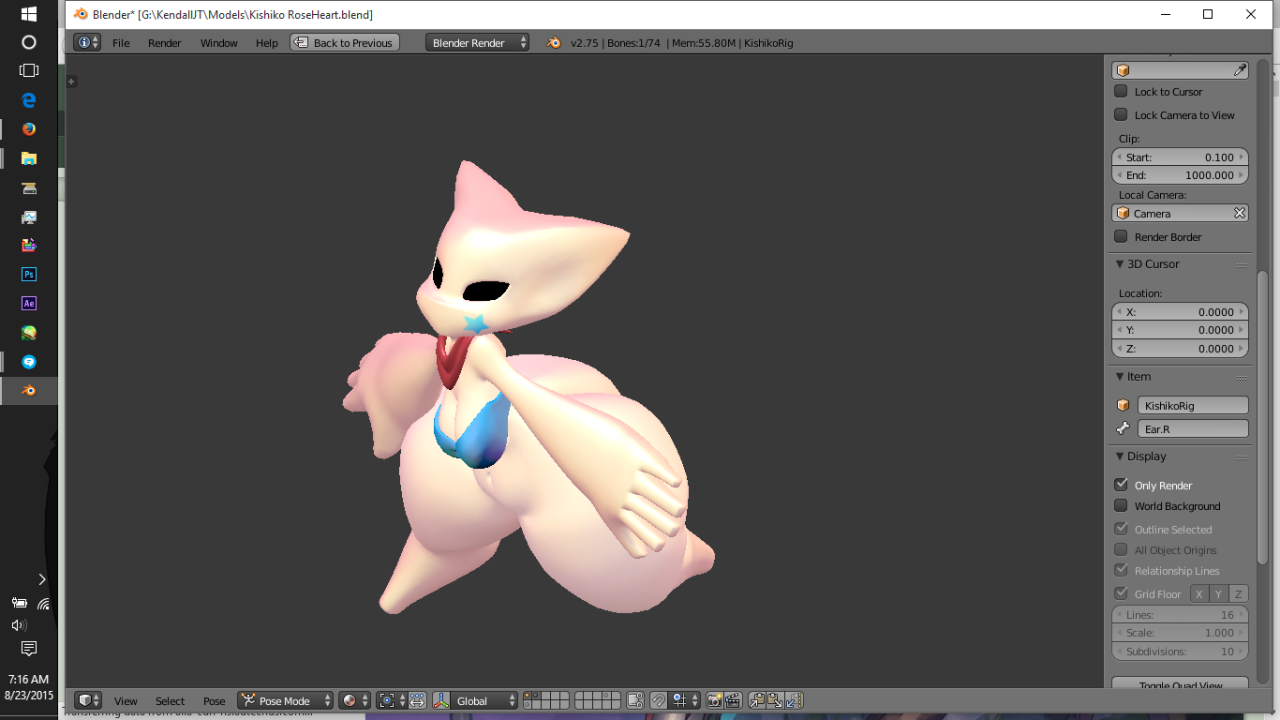Viewport: 1280px width, 720px height.
Task: Click the properties panel vertical scrollbar
Action: 1263,418
